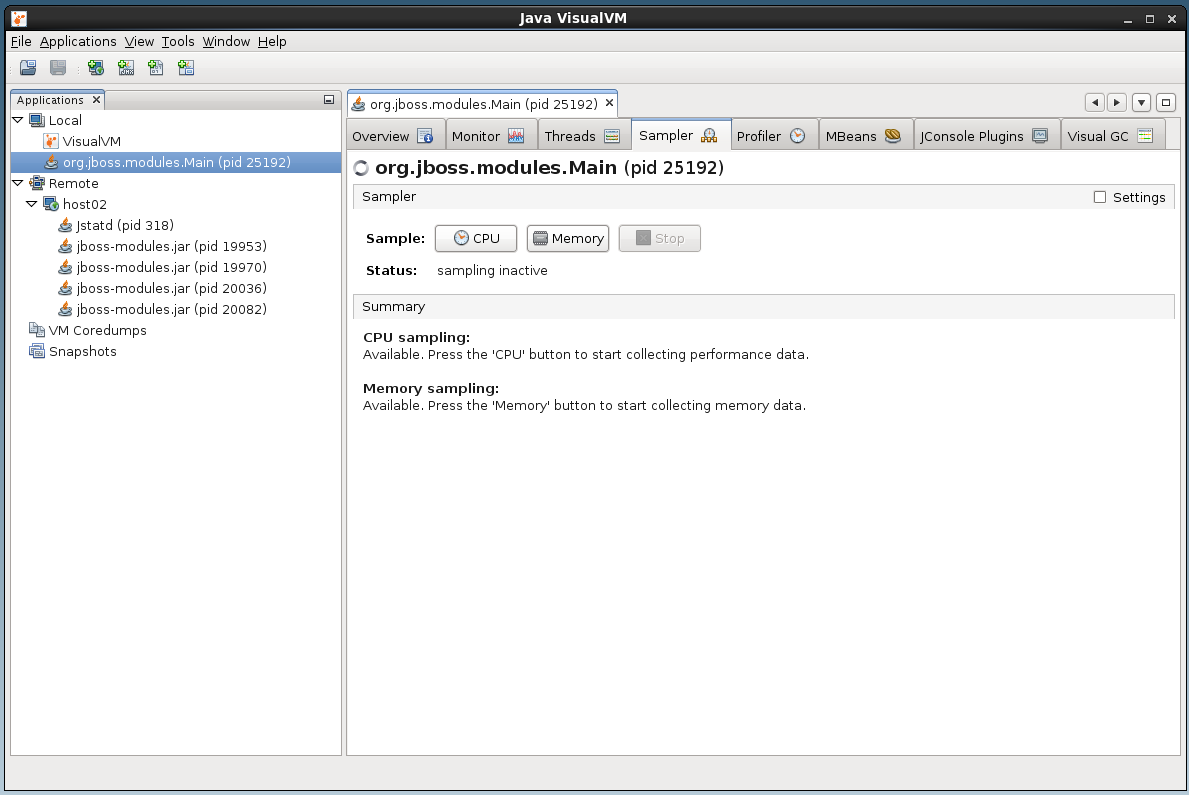
Task: Click the Java icon beside org.jboss.modules.Main tree entry
Action: tap(51, 162)
